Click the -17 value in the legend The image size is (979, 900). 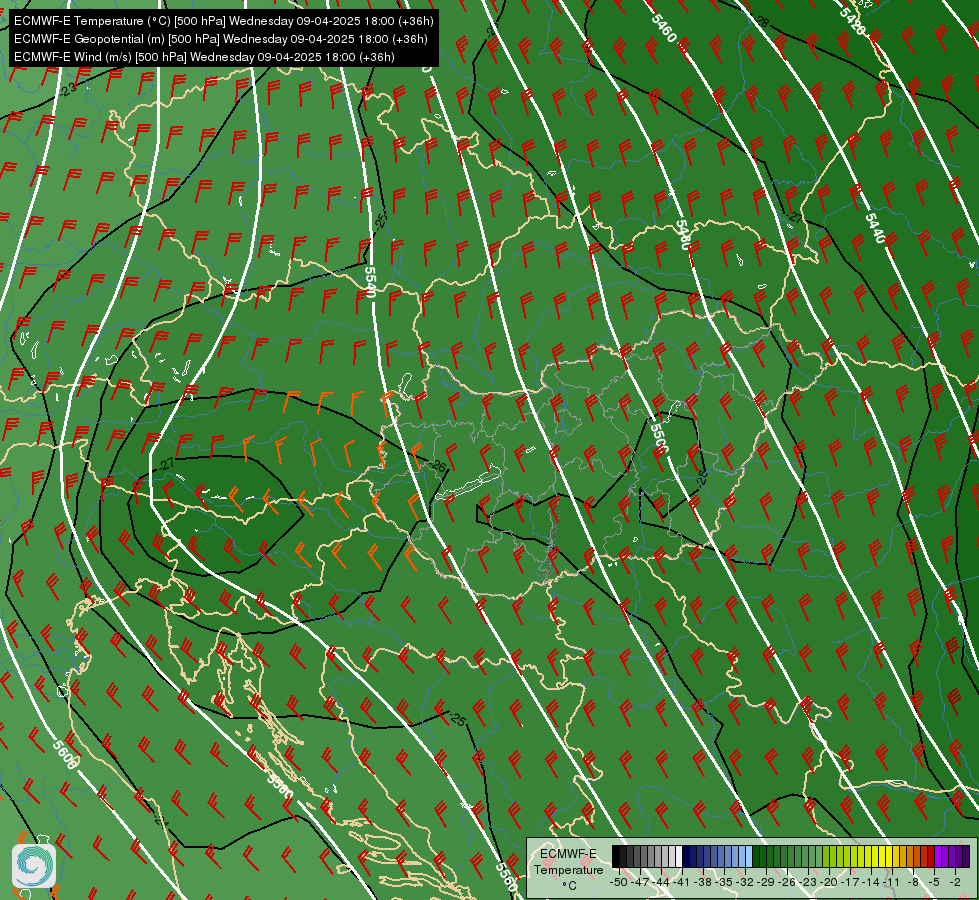click(x=850, y=882)
